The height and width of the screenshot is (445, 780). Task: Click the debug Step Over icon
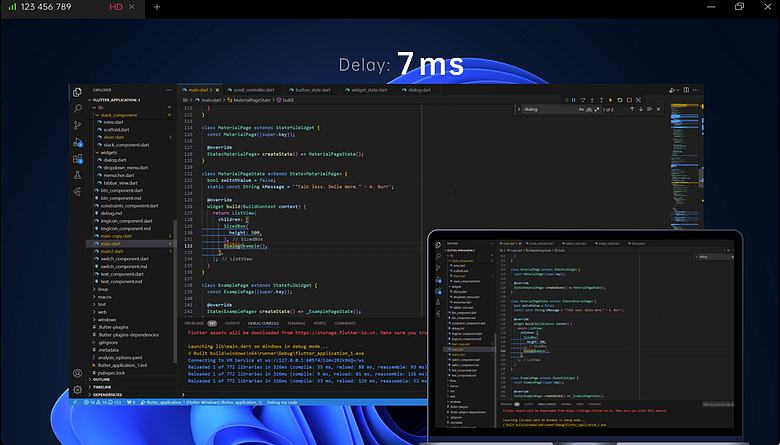(583, 100)
